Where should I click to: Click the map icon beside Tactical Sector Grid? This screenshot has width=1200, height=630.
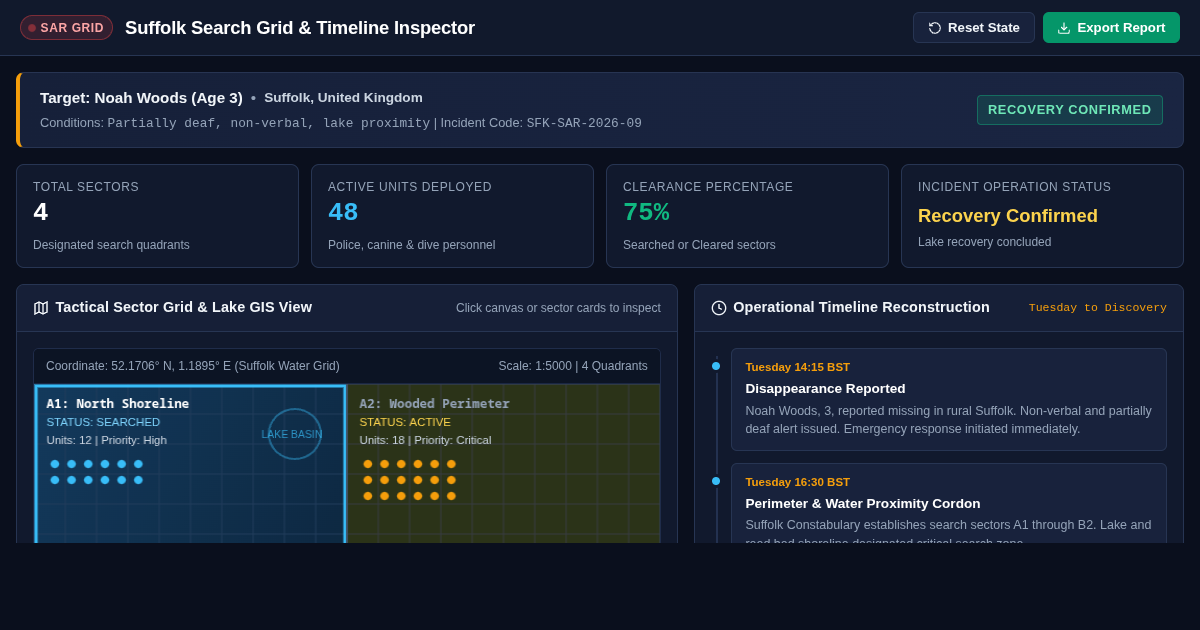click(41, 308)
